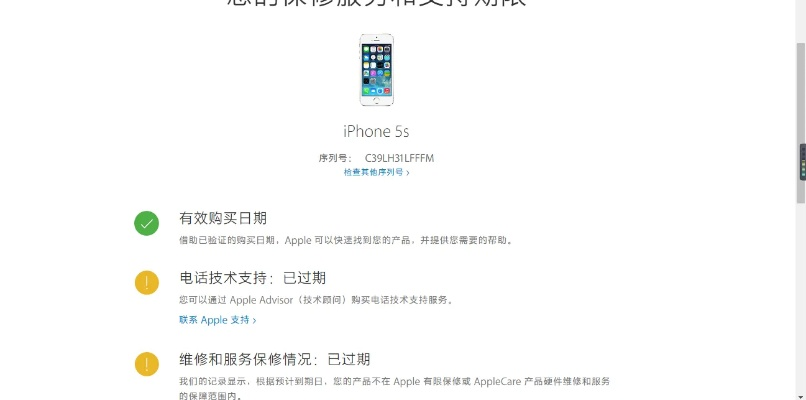The height and width of the screenshot is (400, 806).
Task: Open the 联系 Apple 支持 link
Action: [217, 320]
